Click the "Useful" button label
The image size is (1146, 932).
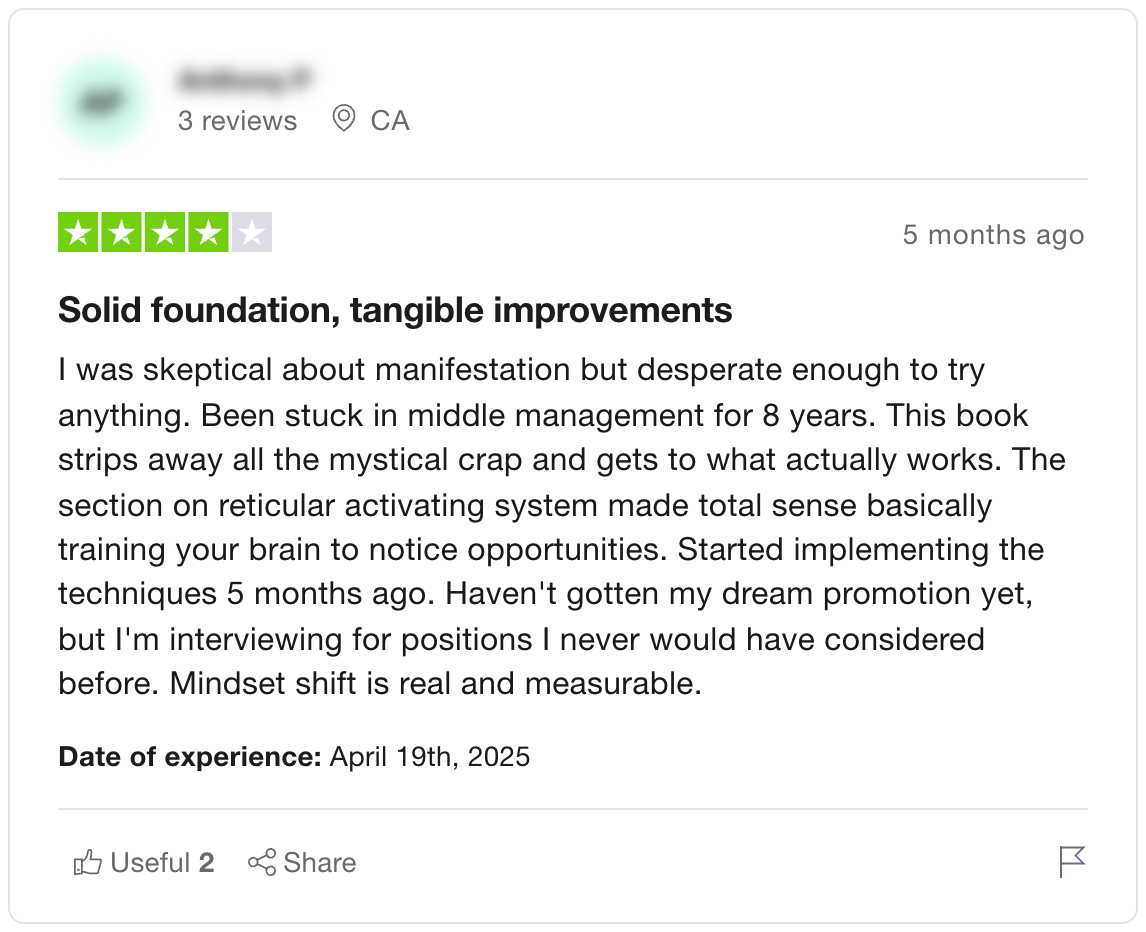150,863
